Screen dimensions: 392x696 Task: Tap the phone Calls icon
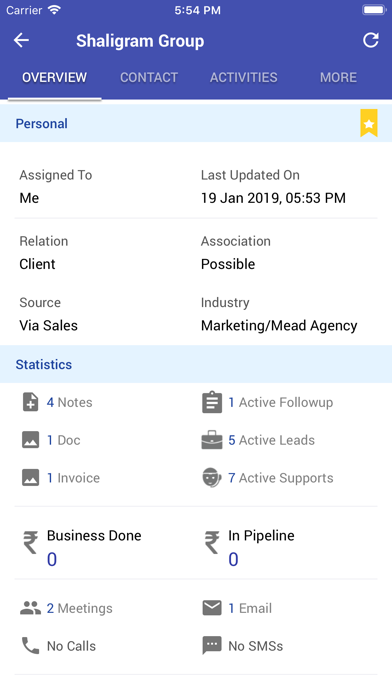(x=30, y=646)
